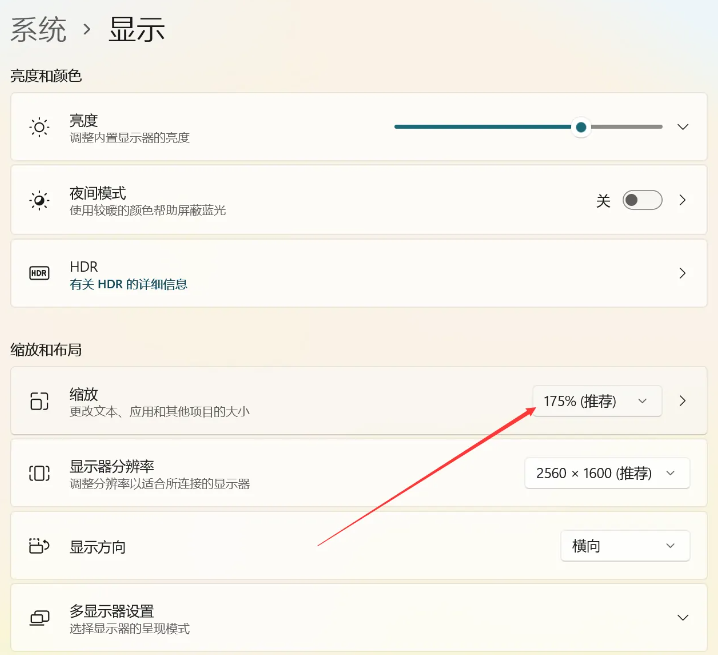Click the scale icon beside 缩放

(39, 401)
